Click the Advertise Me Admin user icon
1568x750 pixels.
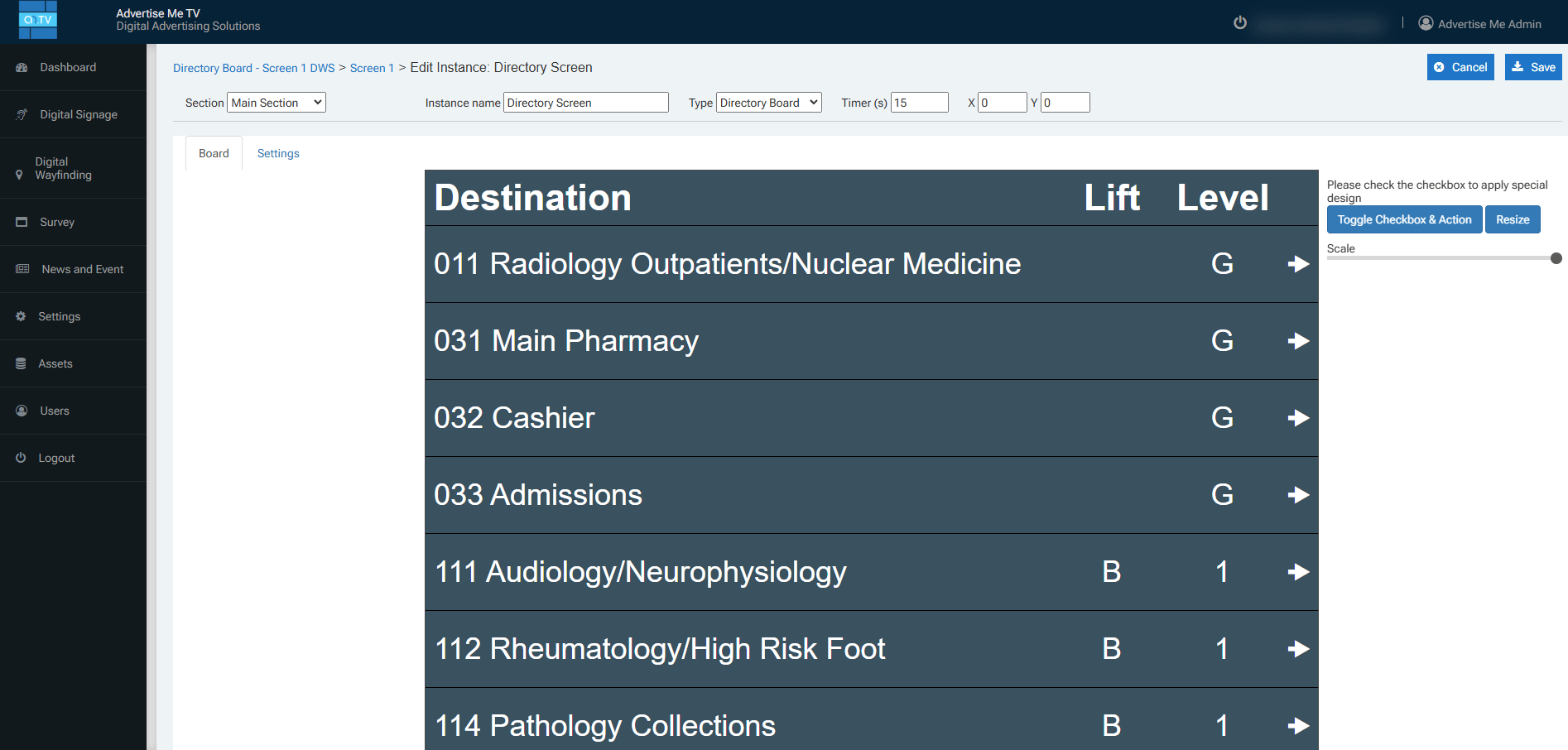click(1426, 23)
